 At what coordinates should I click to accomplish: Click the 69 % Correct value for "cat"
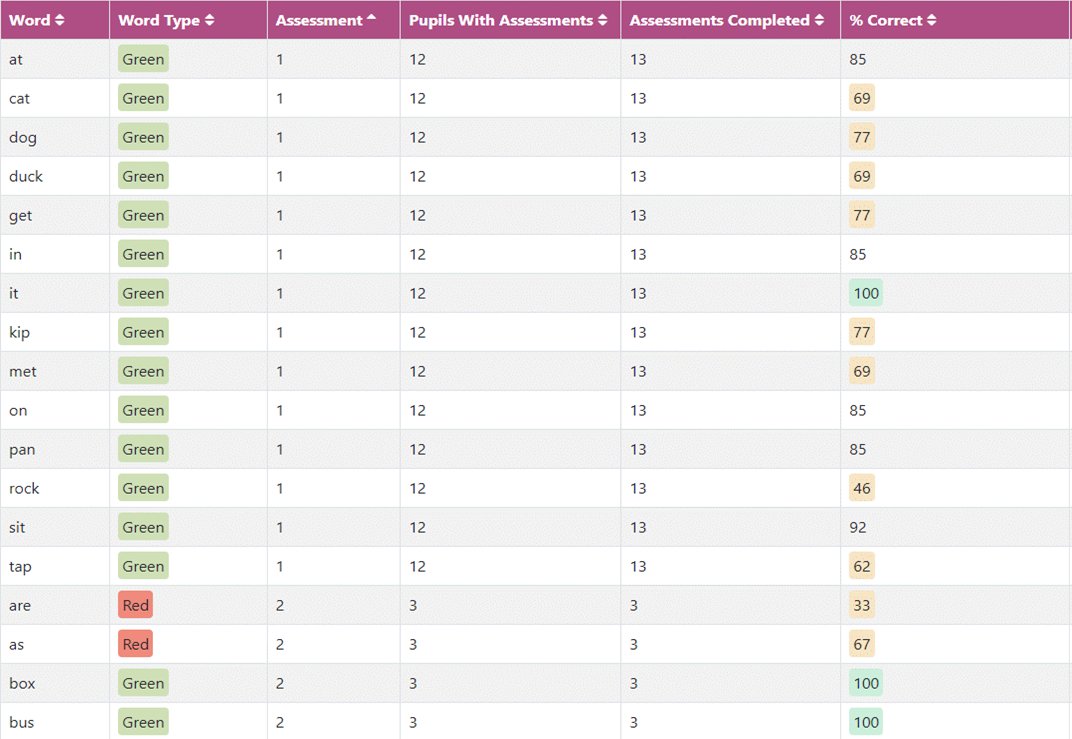pyautogui.click(x=862, y=98)
